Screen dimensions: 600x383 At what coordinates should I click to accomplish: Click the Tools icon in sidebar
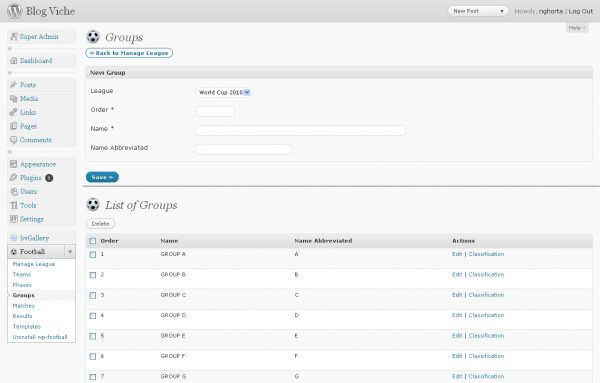(x=14, y=205)
